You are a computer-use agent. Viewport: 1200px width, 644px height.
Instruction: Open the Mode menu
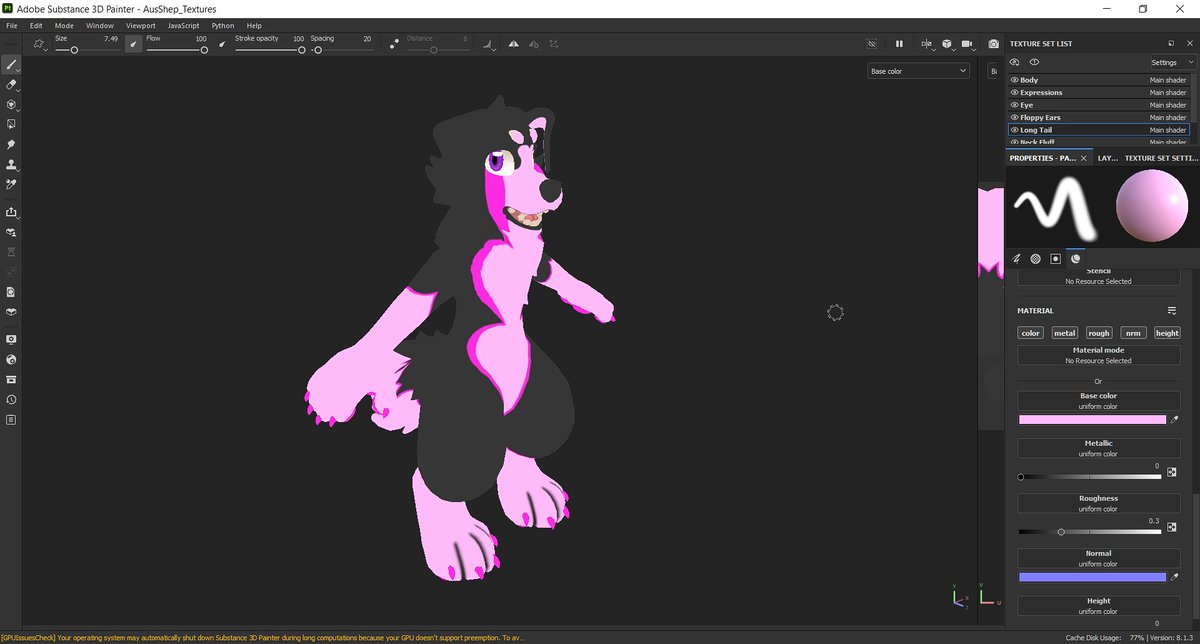[64, 25]
